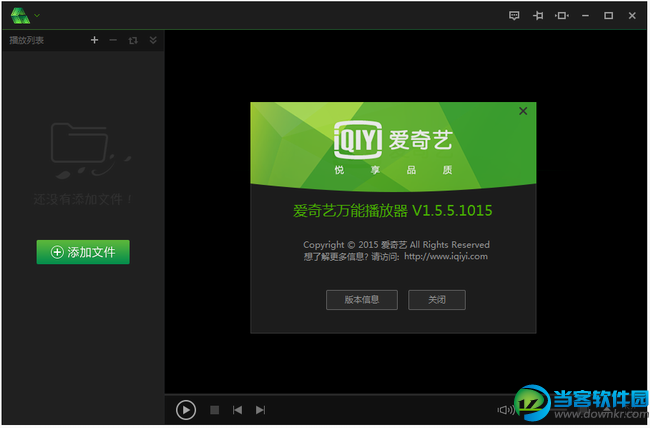Close the main player window
The height and width of the screenshot is (428, 650).
point(632,16)
